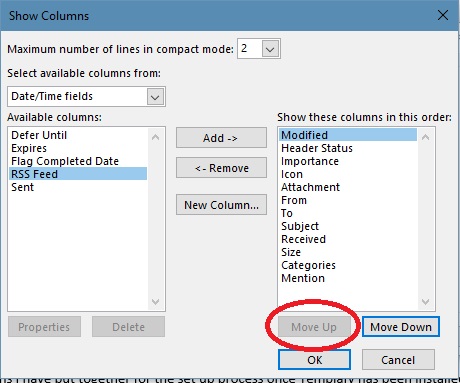460x383 pixels.
Task: Select Subject in shown columns
Action: pos(348,226)
